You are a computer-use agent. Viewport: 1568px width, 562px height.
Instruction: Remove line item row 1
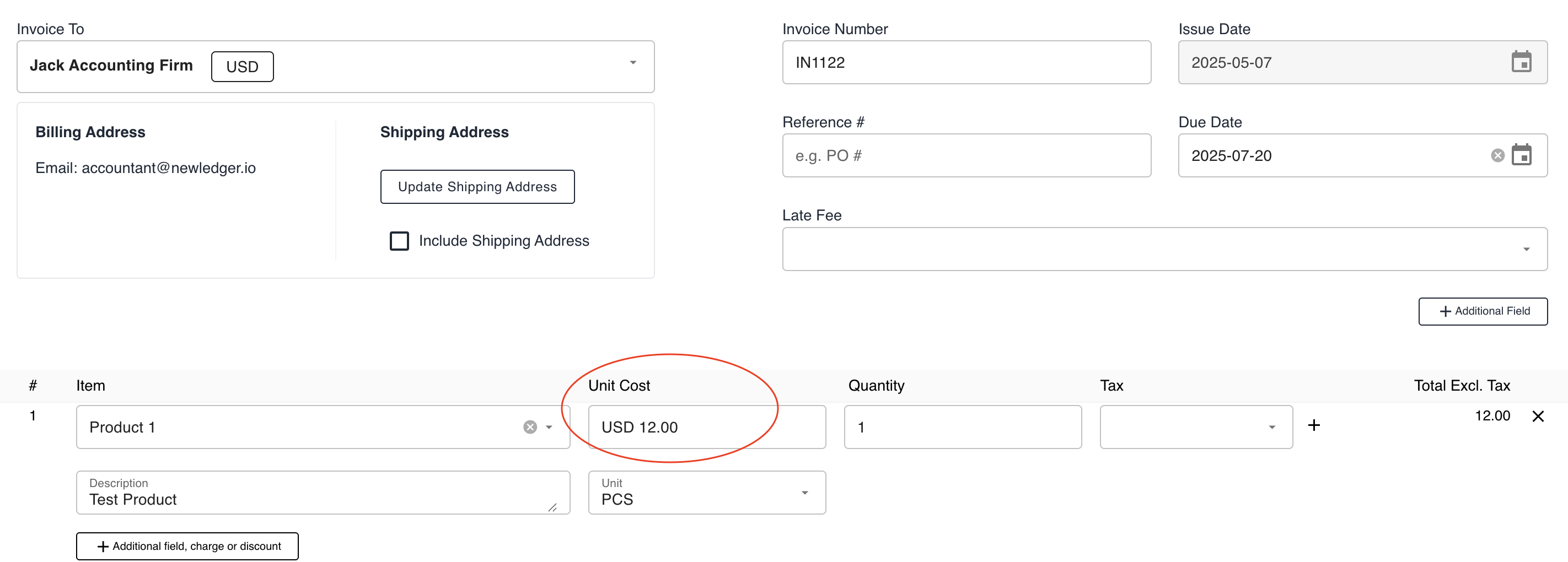[1538, 417]
